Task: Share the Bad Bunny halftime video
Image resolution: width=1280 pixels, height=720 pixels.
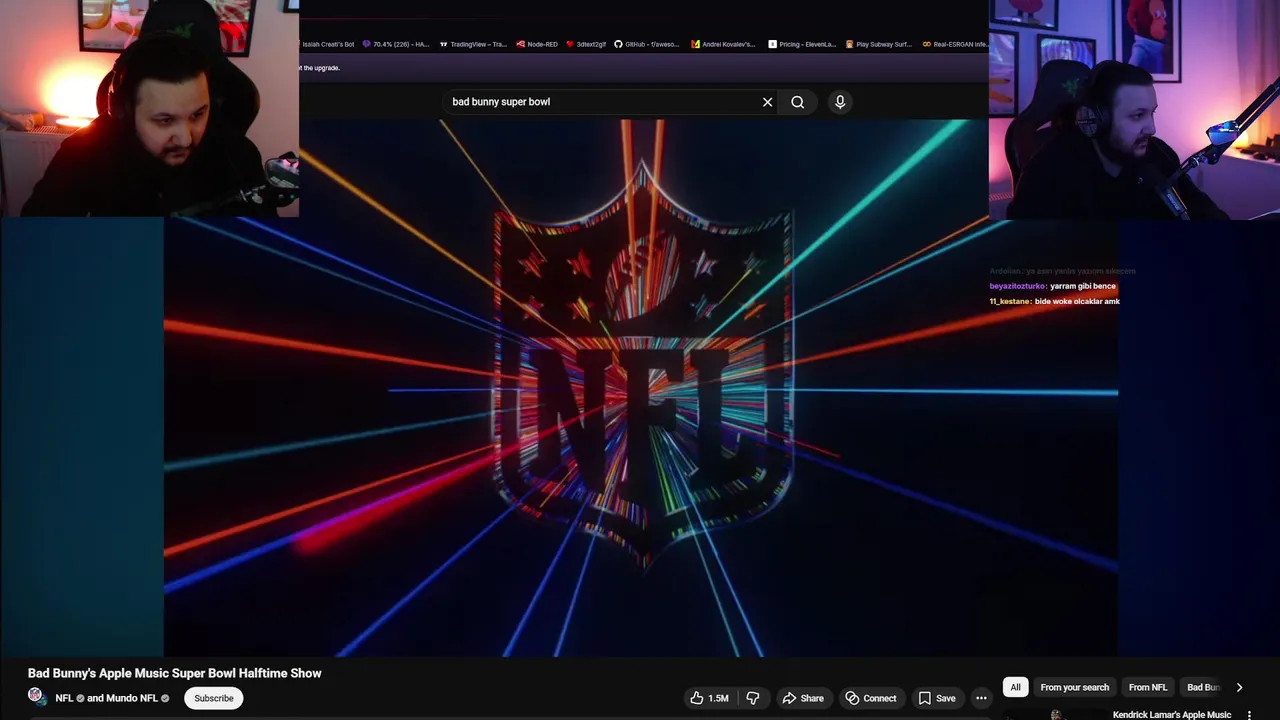Action: pos(803,698)
